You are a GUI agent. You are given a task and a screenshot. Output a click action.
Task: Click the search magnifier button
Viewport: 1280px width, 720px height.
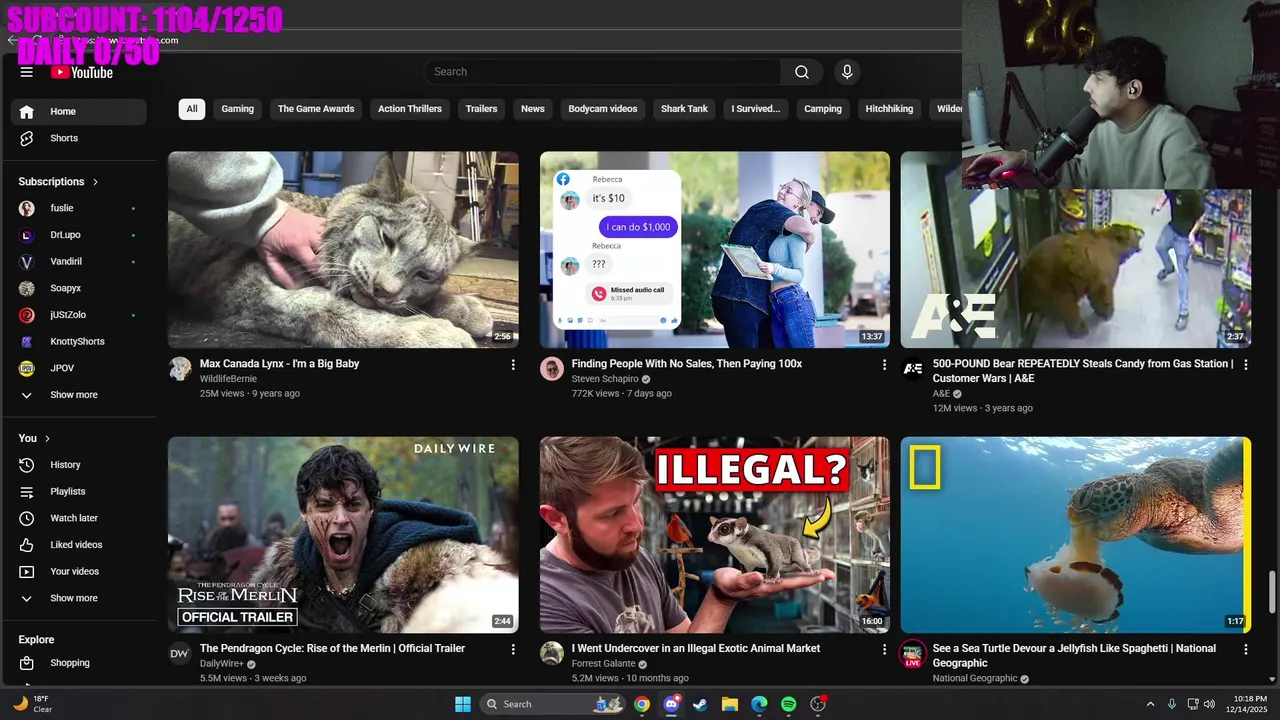(801, 72)
